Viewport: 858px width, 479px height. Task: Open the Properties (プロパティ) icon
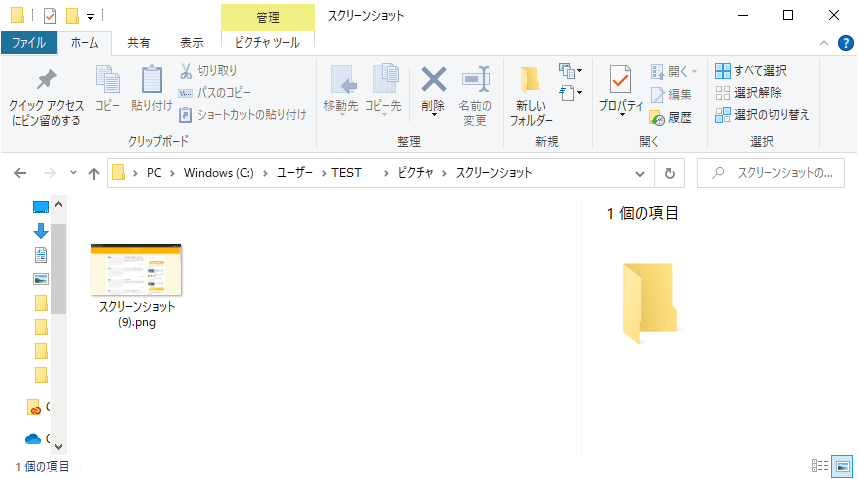tap(621, 80)
